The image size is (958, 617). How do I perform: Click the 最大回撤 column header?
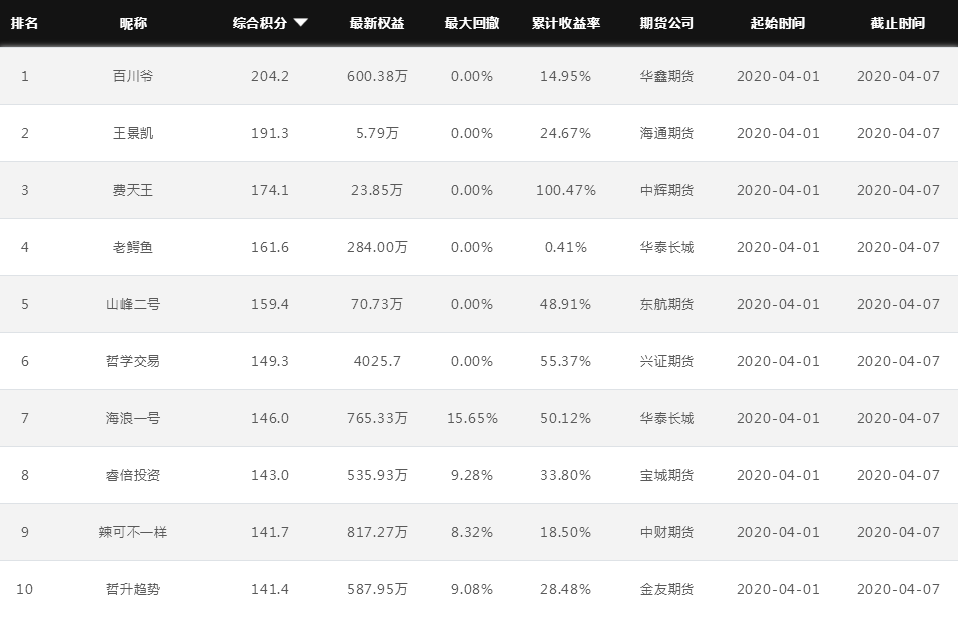pyautogui.click(x=472, y=23)
